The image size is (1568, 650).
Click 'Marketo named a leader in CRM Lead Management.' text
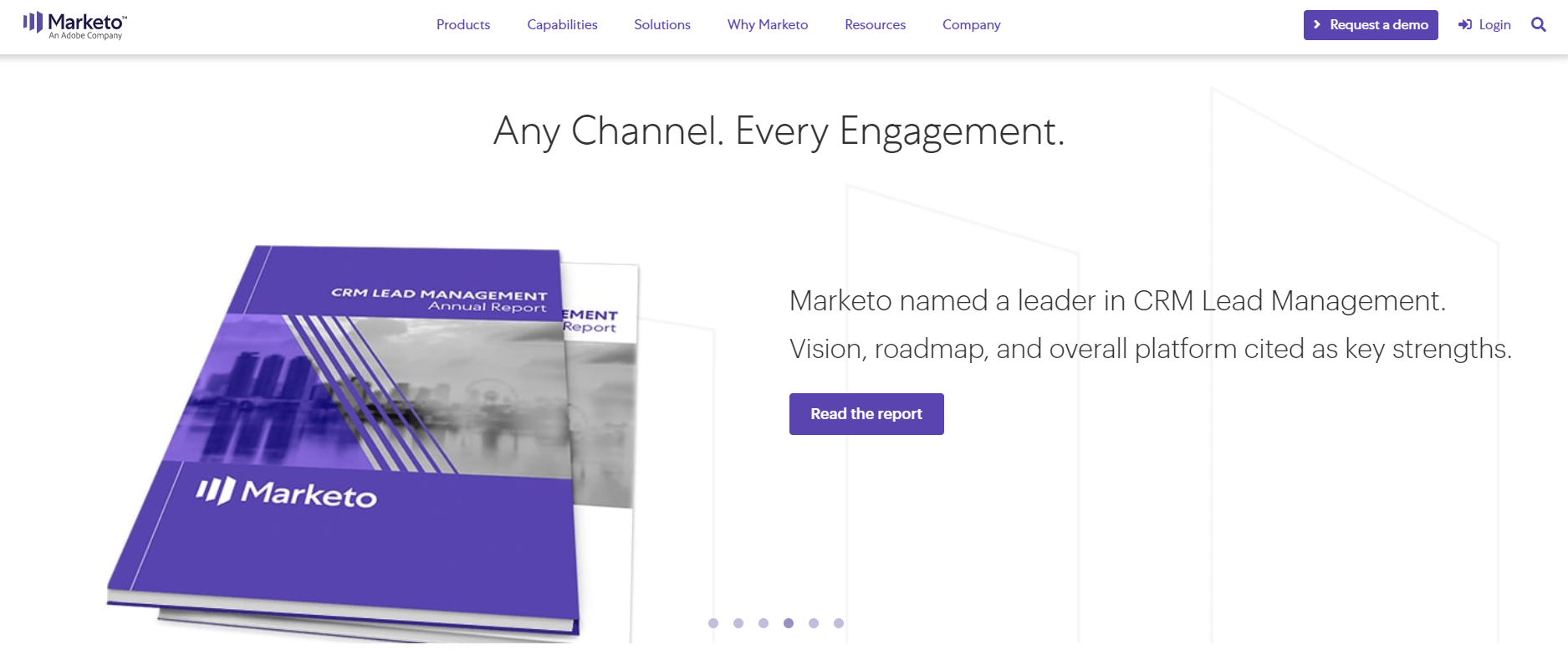coord(1117,300)
